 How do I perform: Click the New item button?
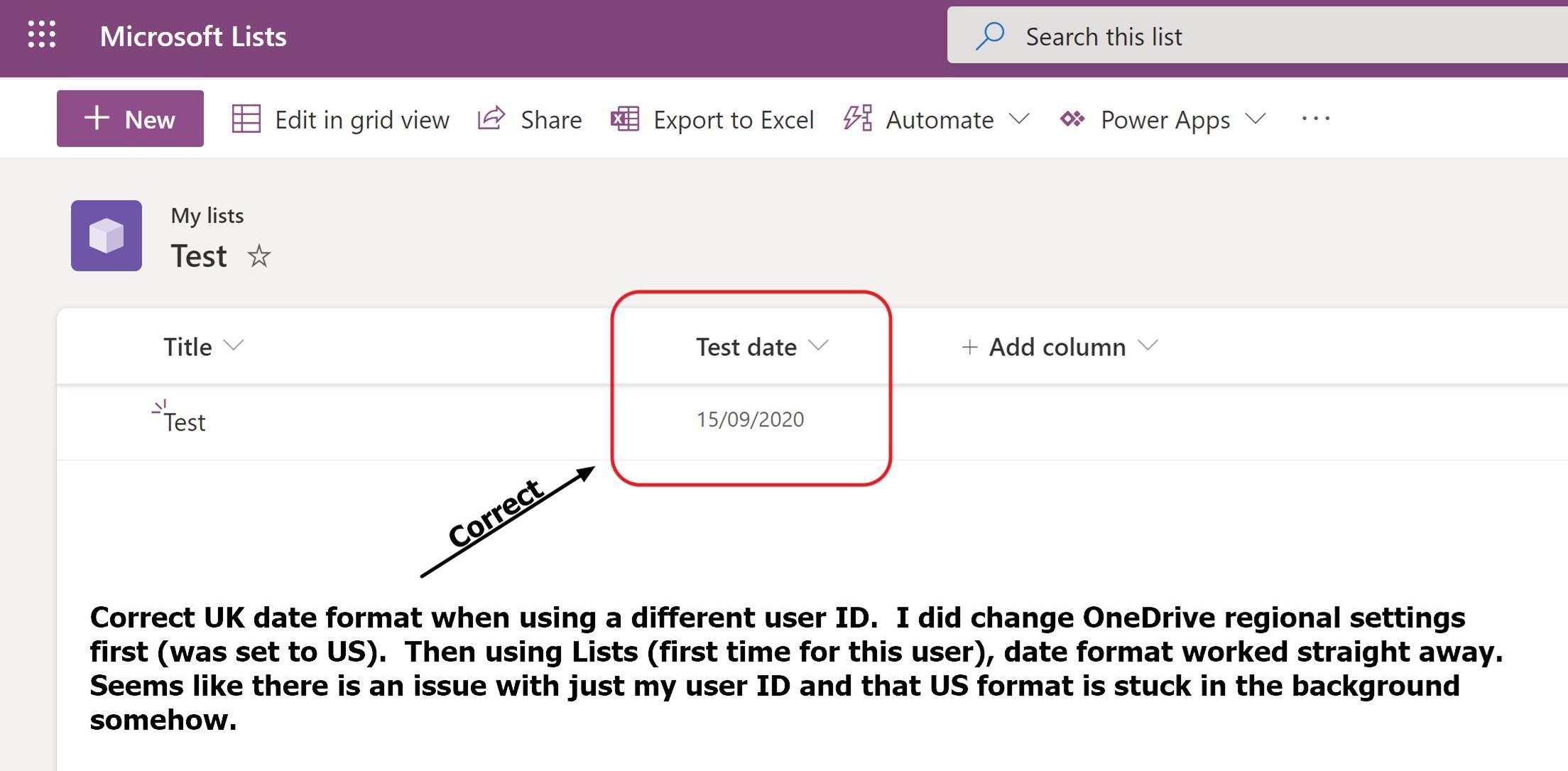(130, 119)
